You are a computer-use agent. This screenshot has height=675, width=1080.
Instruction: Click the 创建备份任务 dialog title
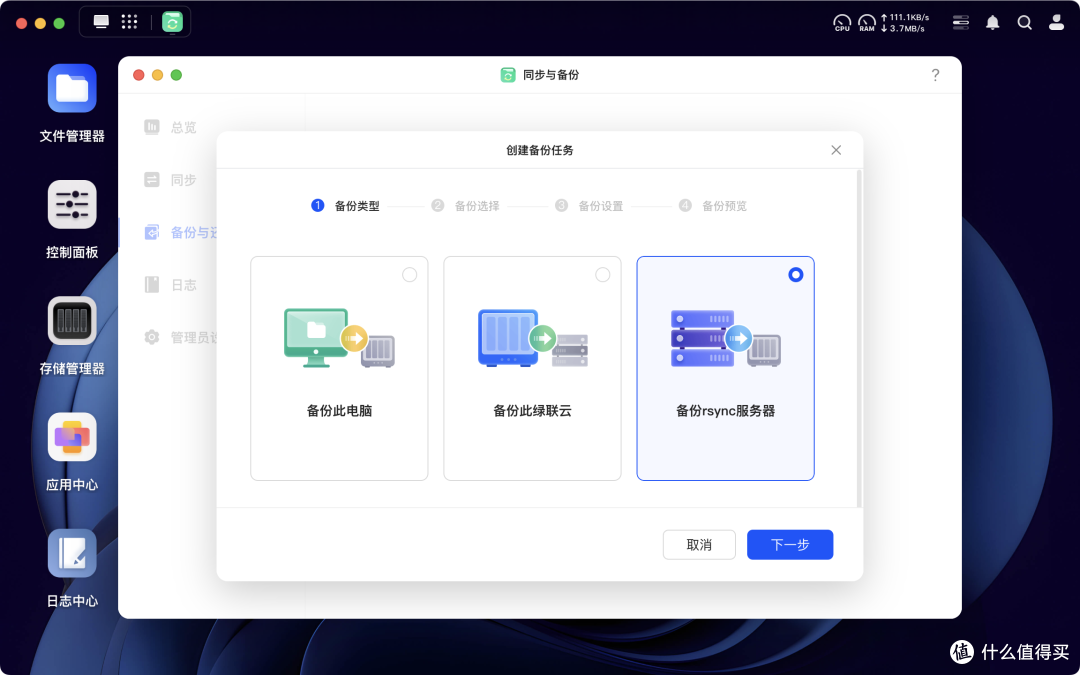(x=539, y=150)
